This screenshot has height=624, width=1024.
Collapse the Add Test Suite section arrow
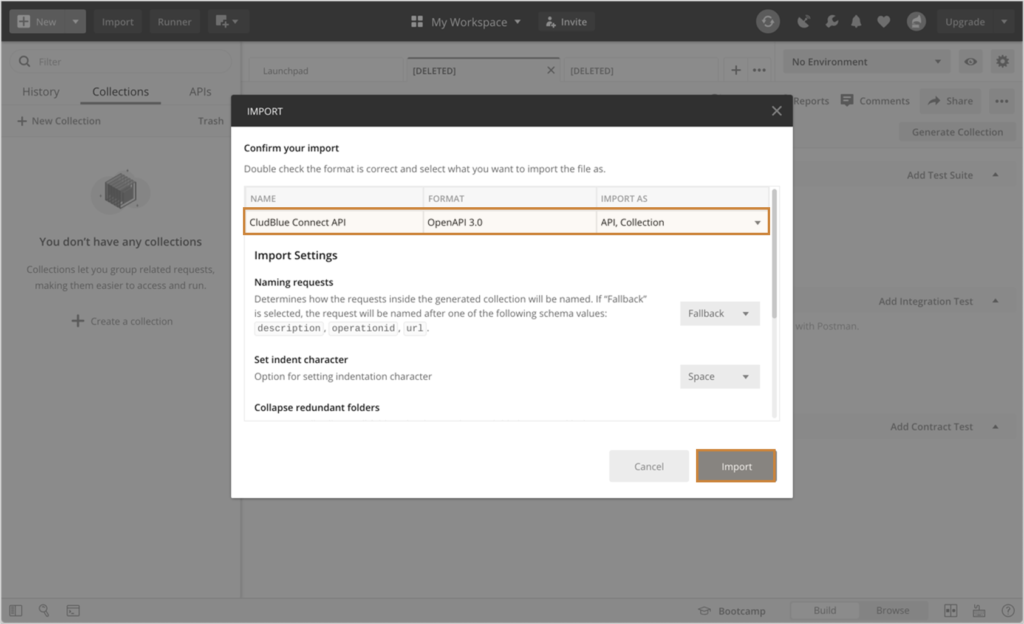(x=995, y=174)
